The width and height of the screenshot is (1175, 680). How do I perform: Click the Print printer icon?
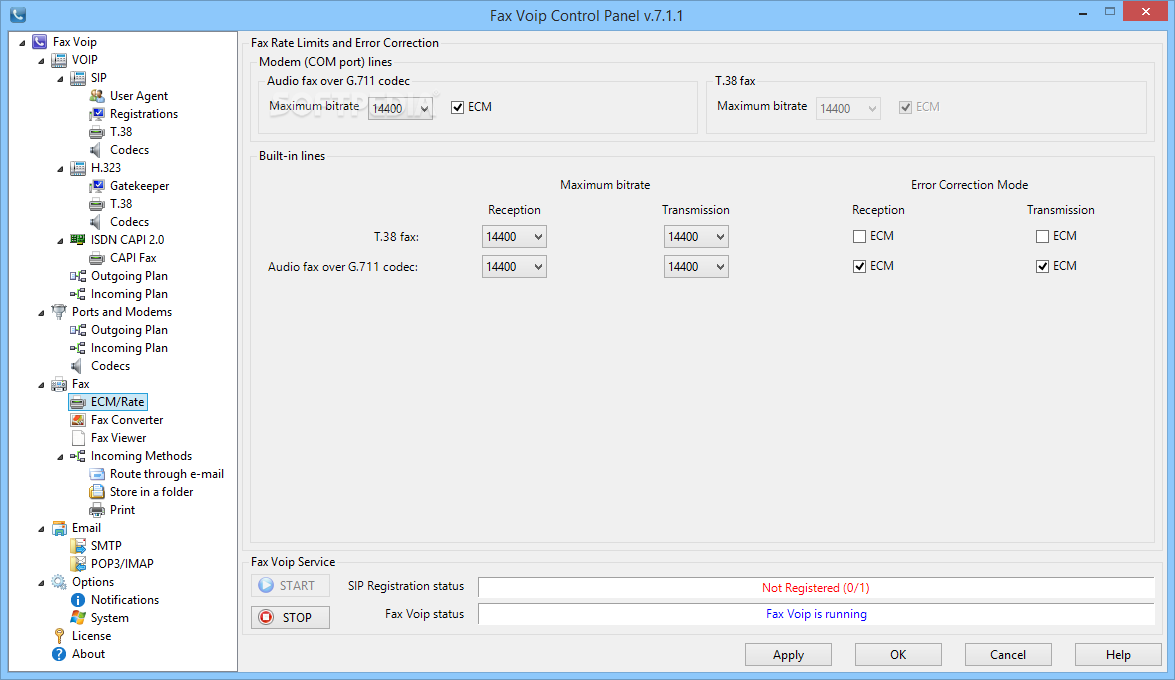click(97, 510)
